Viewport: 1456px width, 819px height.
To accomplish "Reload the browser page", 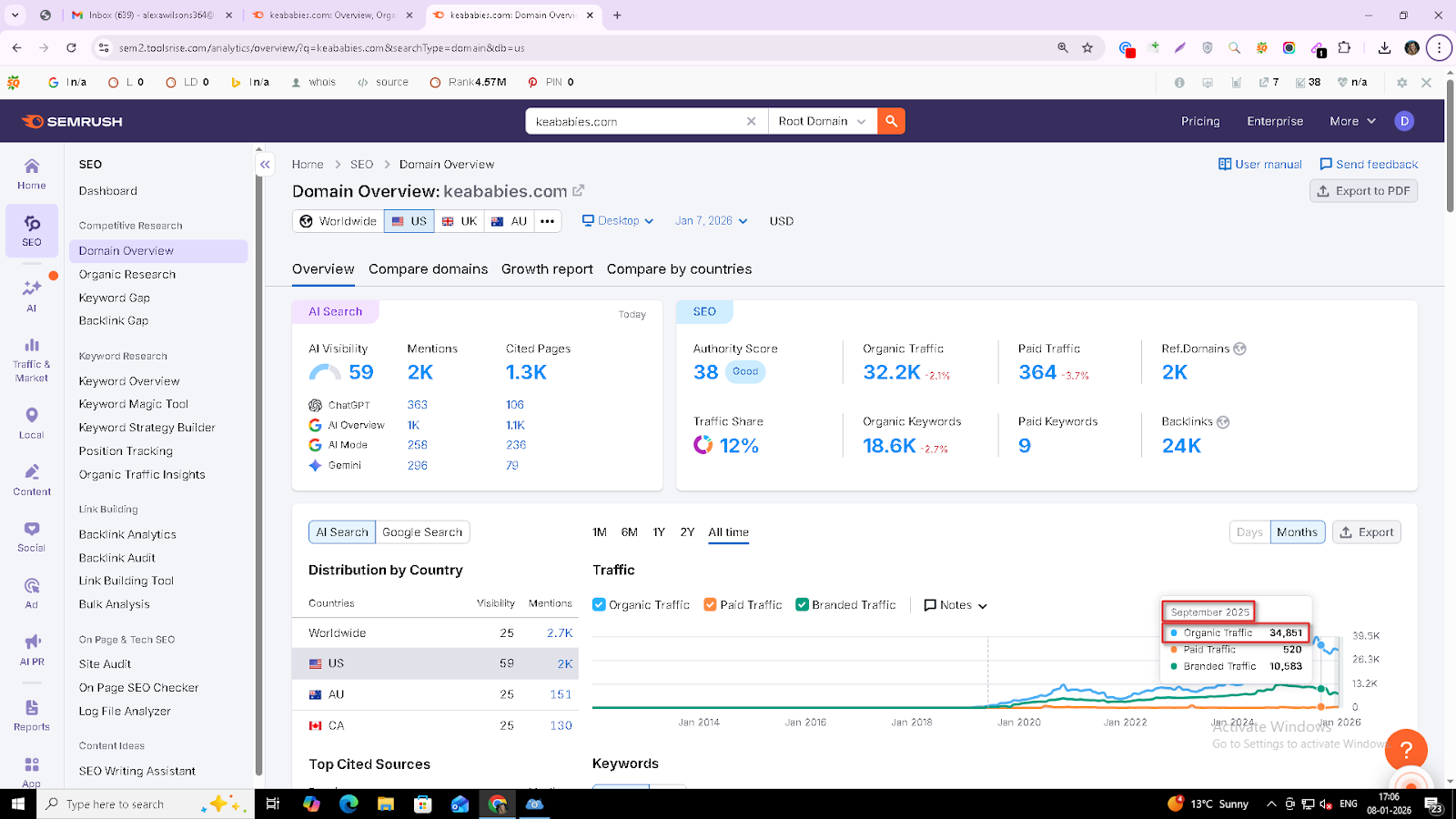I will click(x=71, y=47).
